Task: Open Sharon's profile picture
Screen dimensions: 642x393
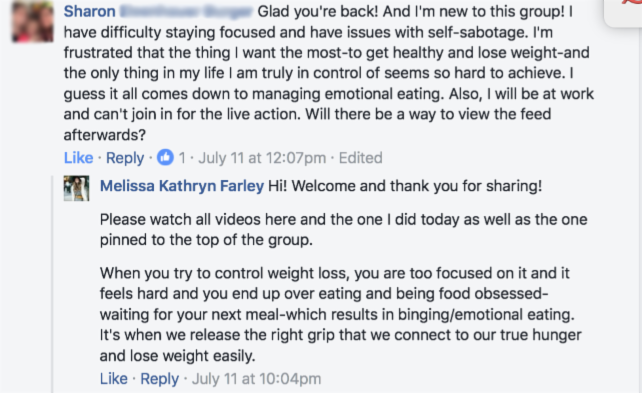Action: click(33, 21)
